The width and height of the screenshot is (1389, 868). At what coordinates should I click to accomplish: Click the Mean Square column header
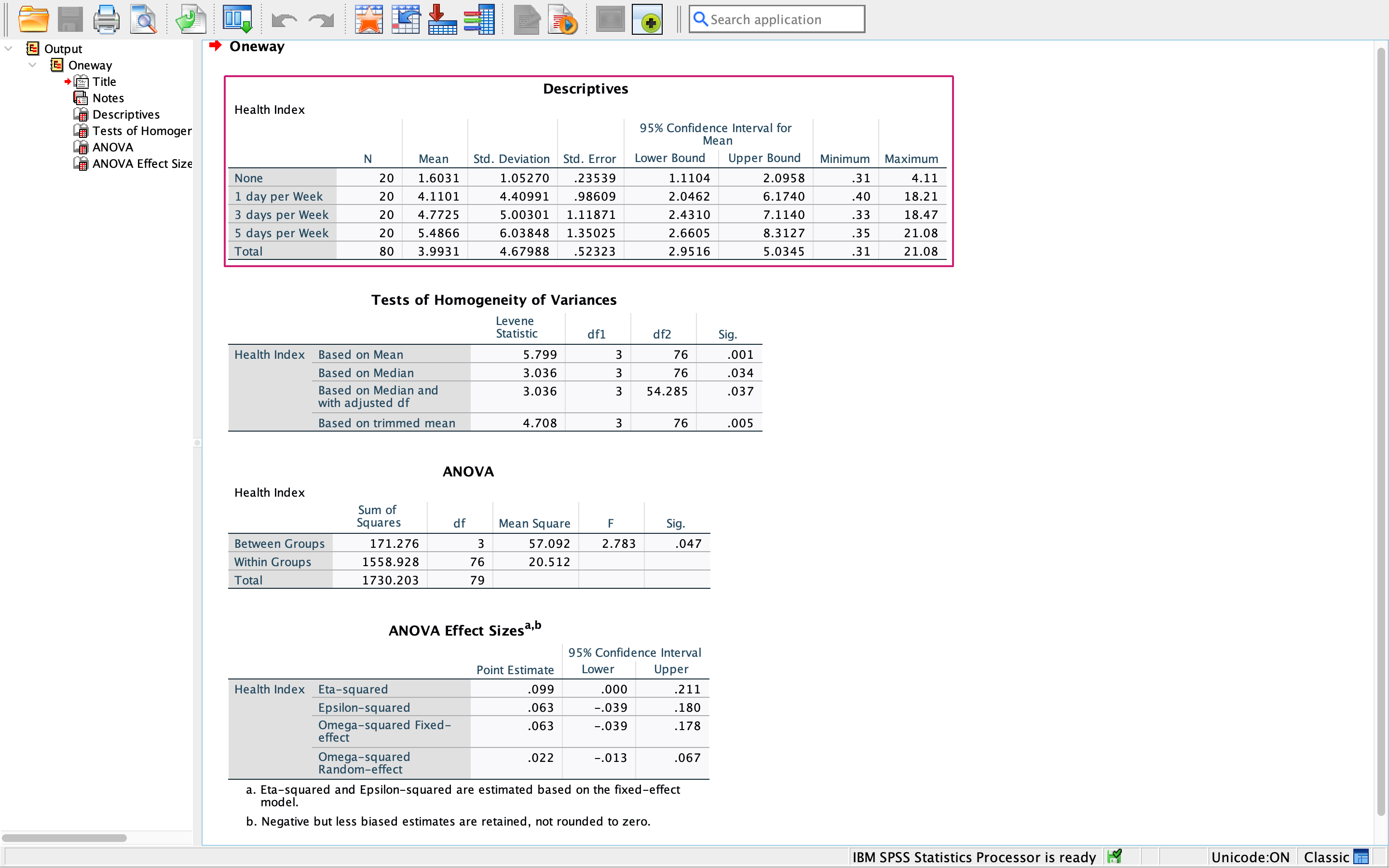[x=534, y=523]
